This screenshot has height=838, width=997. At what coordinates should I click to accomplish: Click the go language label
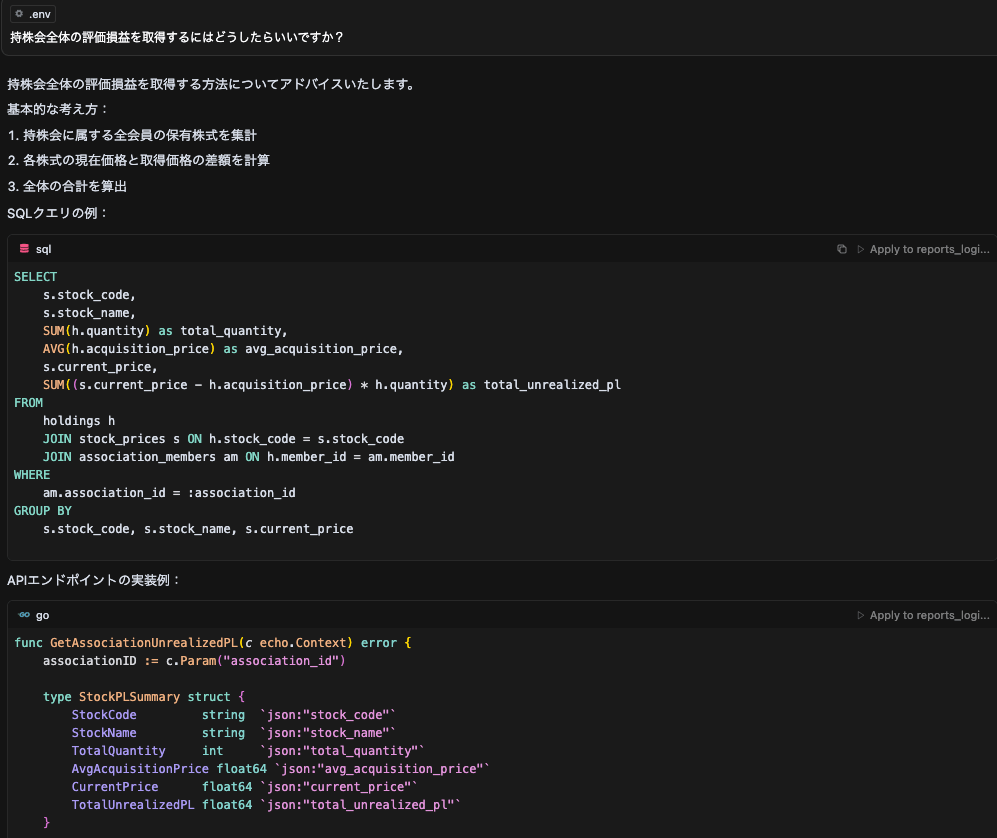pyautogui.click(x=42, y=615)
